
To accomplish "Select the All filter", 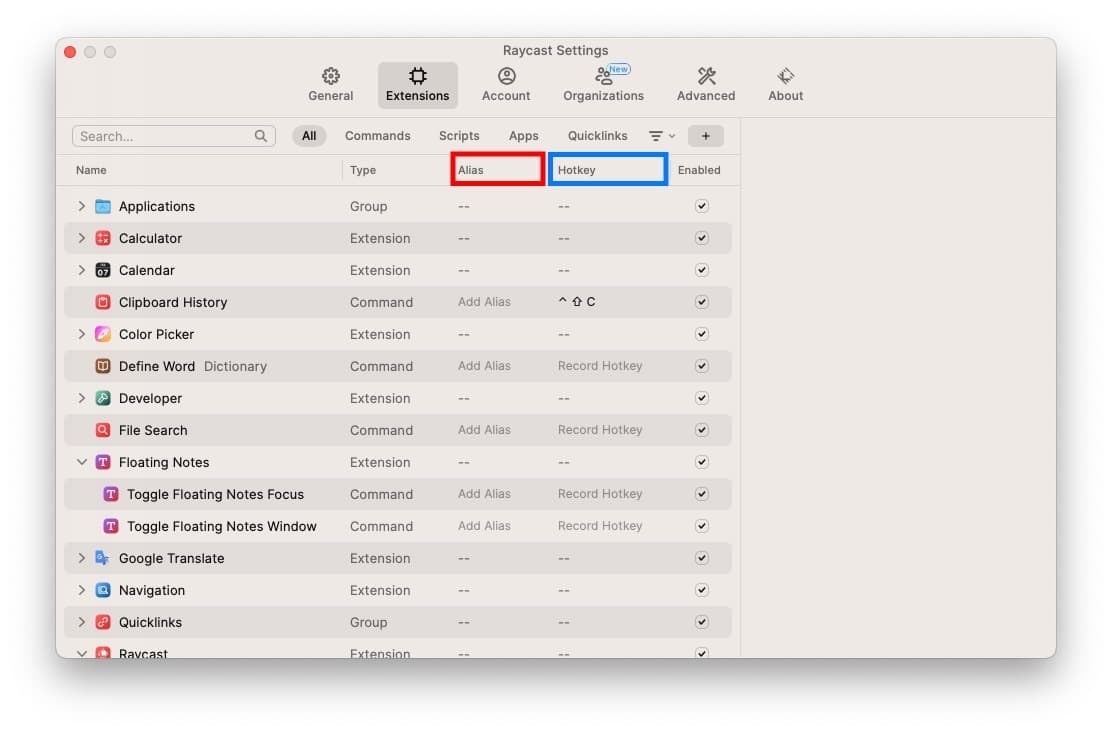I will (x=308, y=135).
